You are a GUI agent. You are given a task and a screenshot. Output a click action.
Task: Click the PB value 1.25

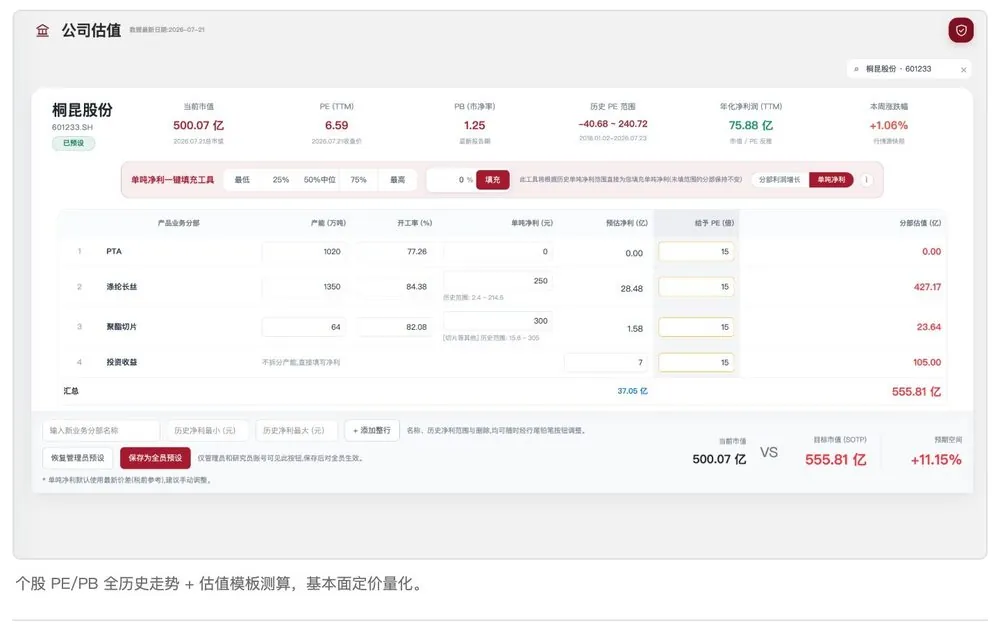(474, 126)
